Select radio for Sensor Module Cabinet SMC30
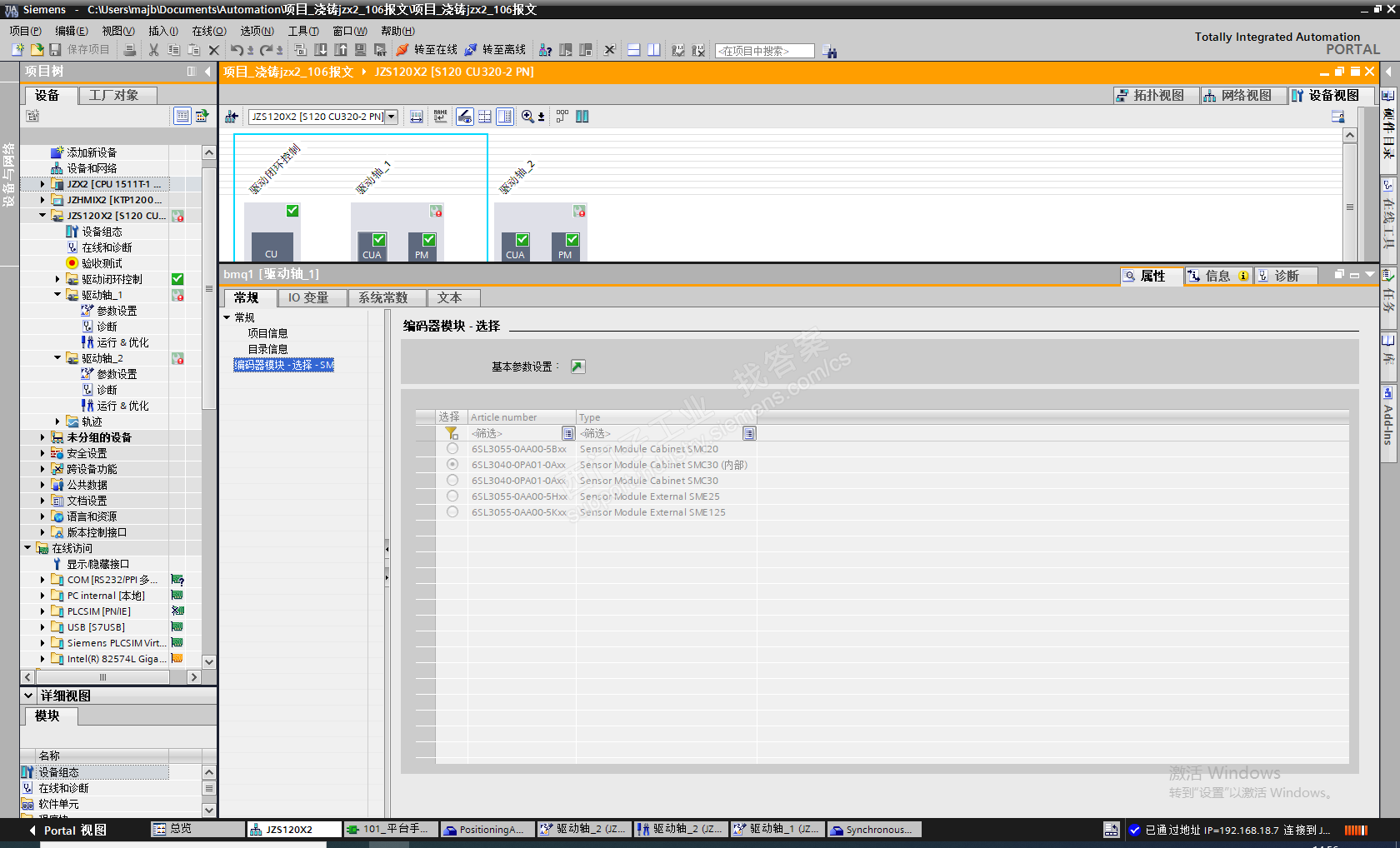 click(452, 481)
